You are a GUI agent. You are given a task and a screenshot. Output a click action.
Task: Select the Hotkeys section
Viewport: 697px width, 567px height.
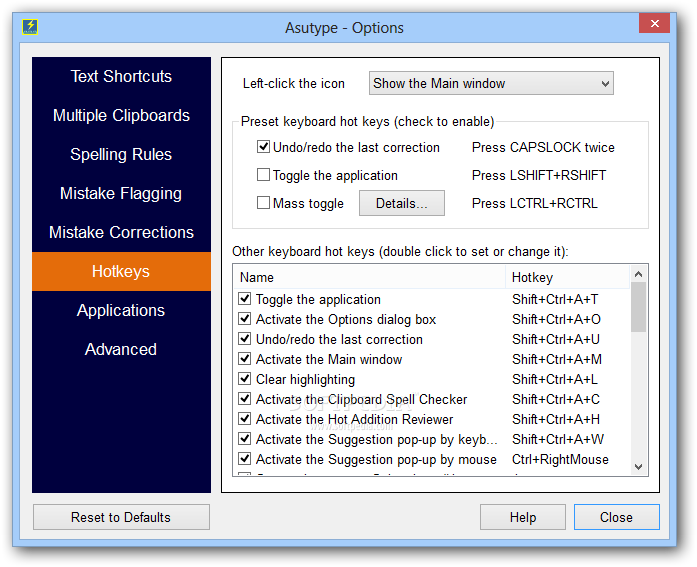pyautogui.click(x=121, y=272)
